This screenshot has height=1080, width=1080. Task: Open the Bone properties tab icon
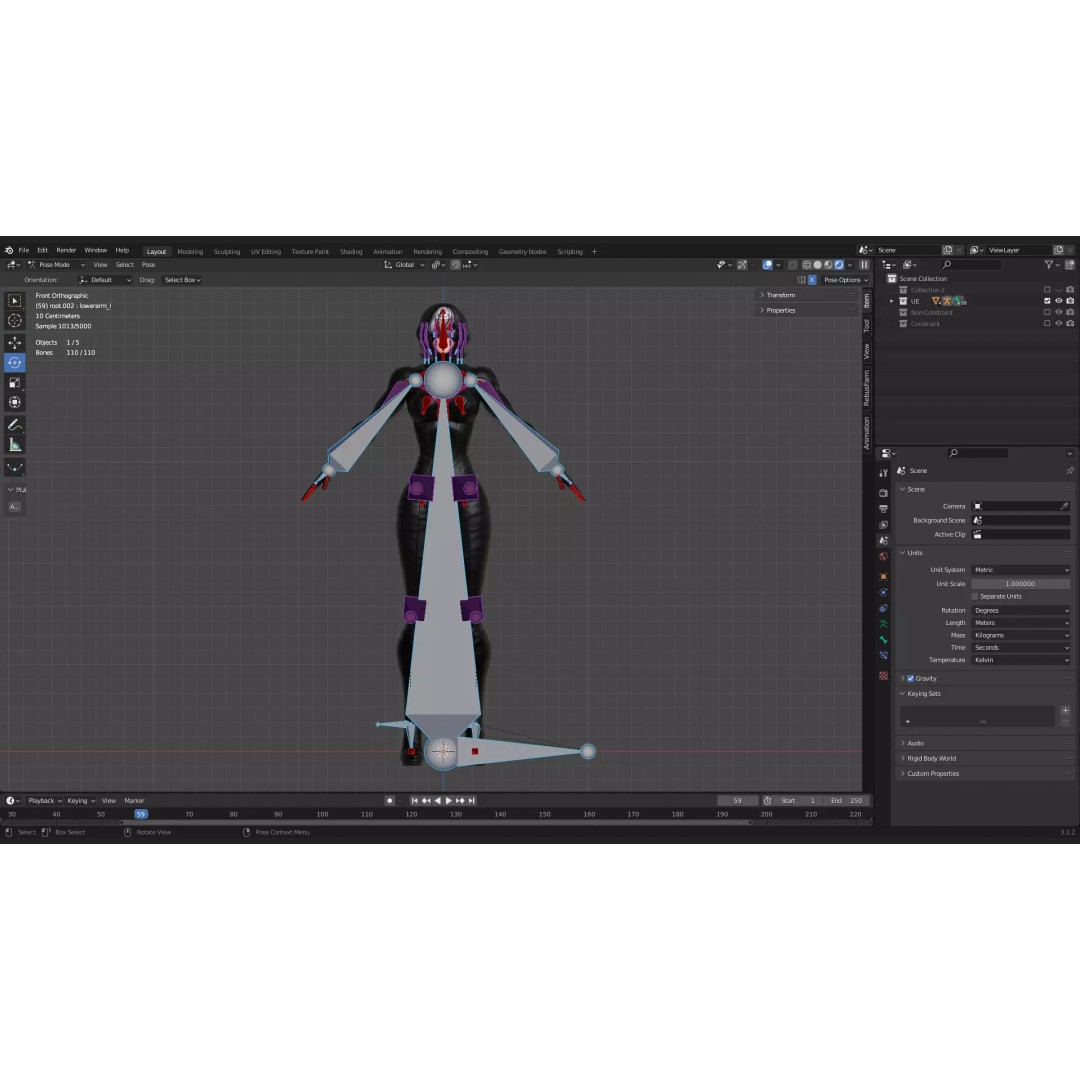click(x=884, y=640)
